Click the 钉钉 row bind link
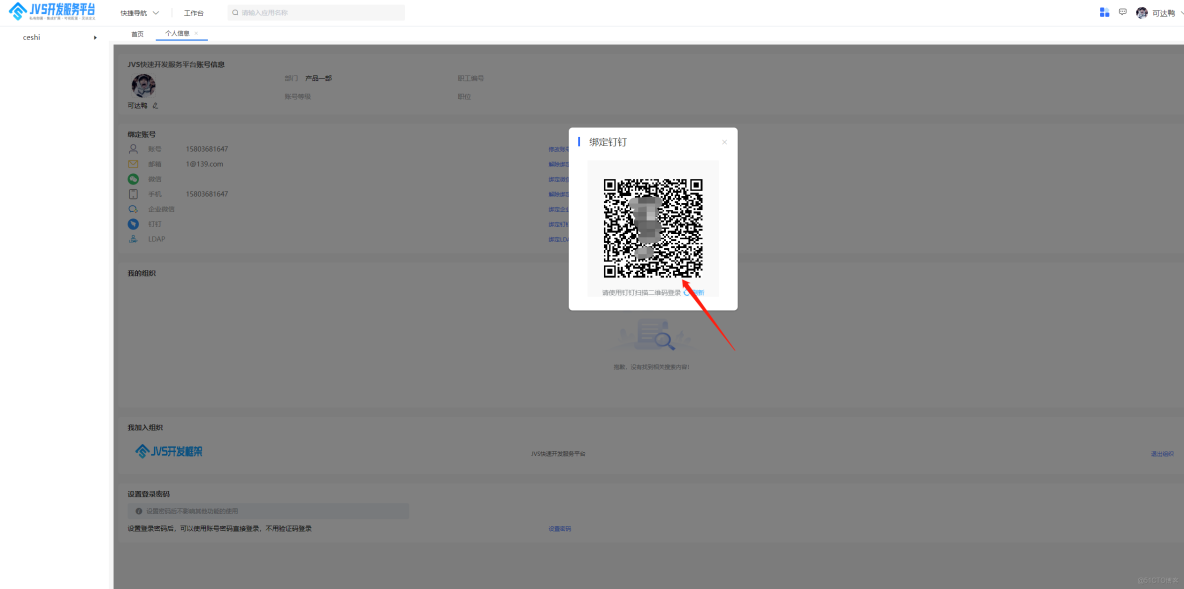This screenshot has height=589, width=1184. 558,225
